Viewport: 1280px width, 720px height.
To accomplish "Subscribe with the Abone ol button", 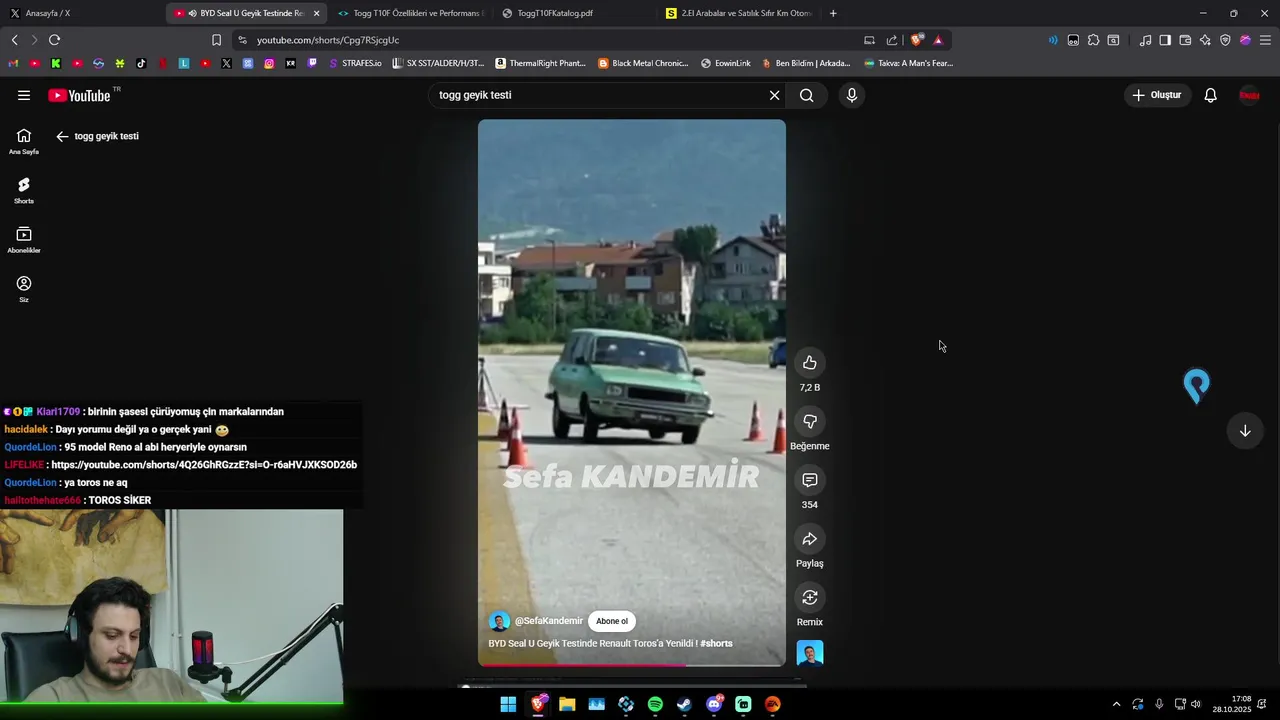I will (x=612, y=621).
